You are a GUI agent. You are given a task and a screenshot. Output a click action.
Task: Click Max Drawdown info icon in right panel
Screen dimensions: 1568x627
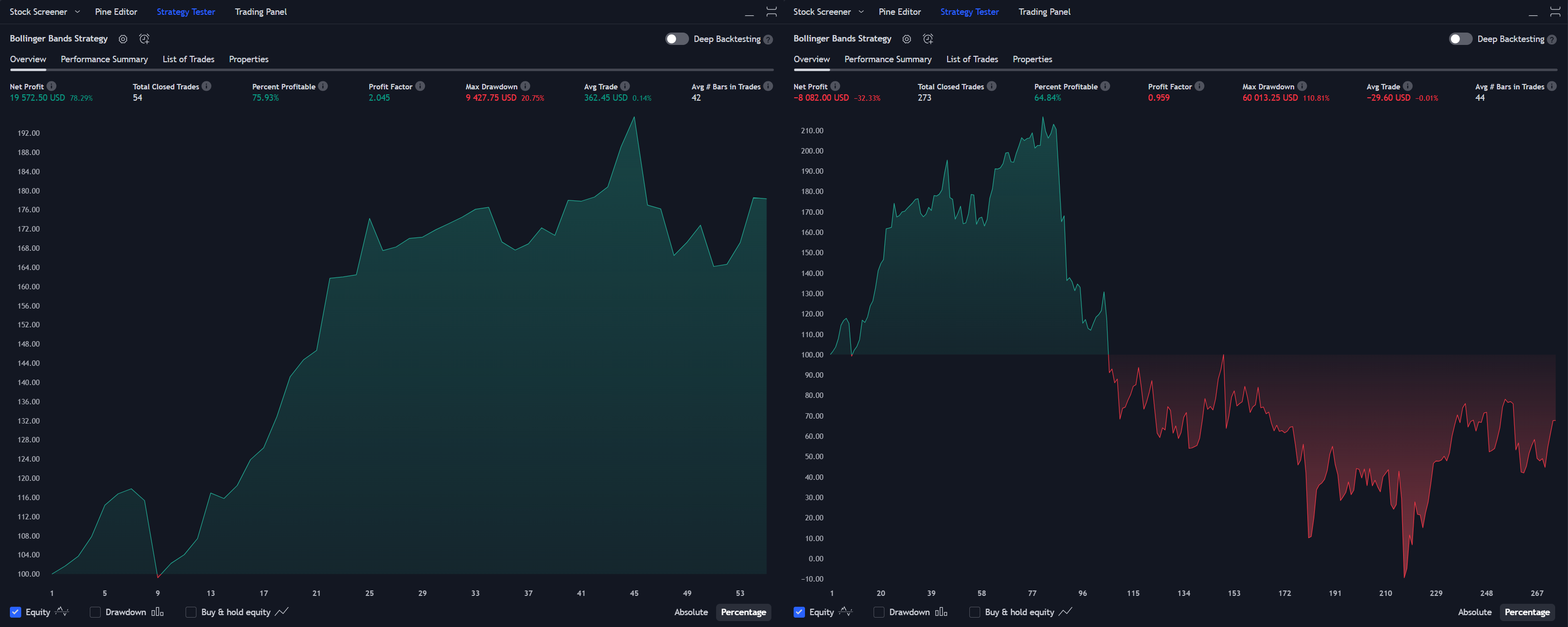coord(1301,86)
